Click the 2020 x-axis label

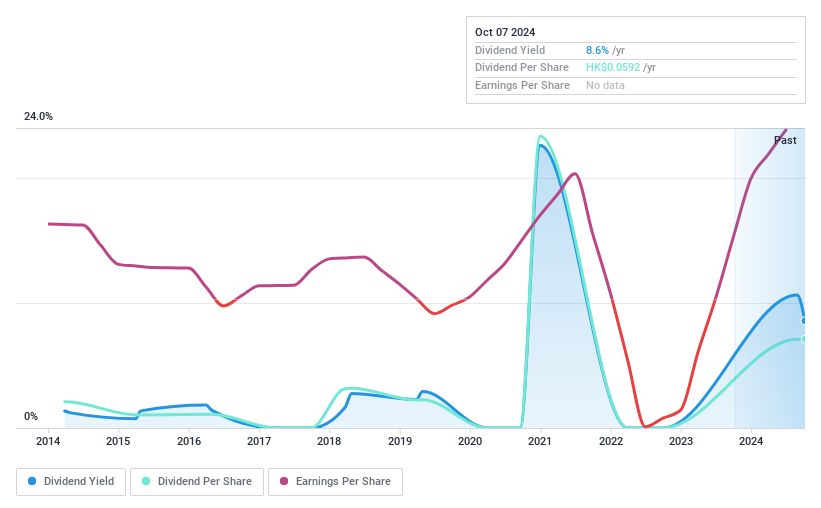pyautogui.click(x=470, y=441)
